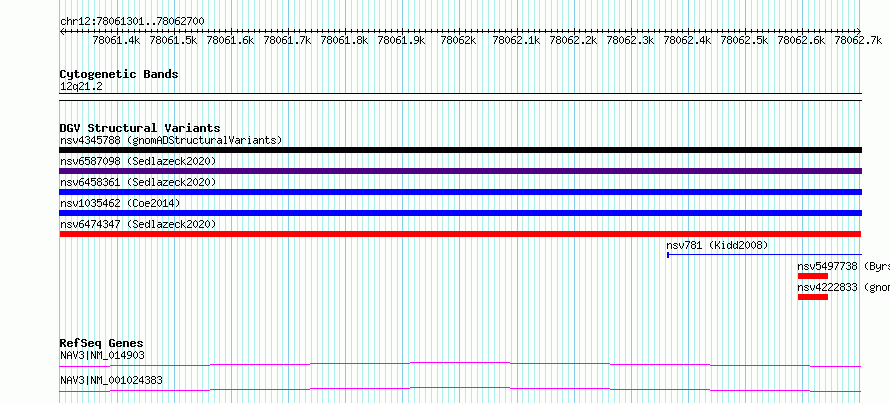Click the 78062.6k ruler tick label
The image size is (890, 403).
click(x=801, y=41)
